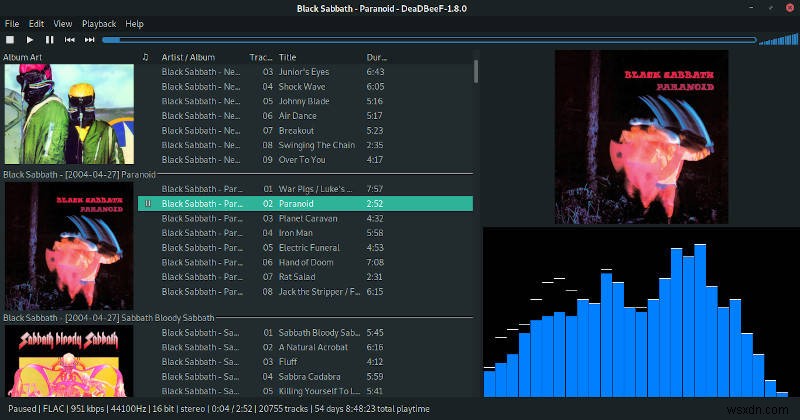Open the Help menu
This screenshot has width=800, height=420.
point(134,23)
